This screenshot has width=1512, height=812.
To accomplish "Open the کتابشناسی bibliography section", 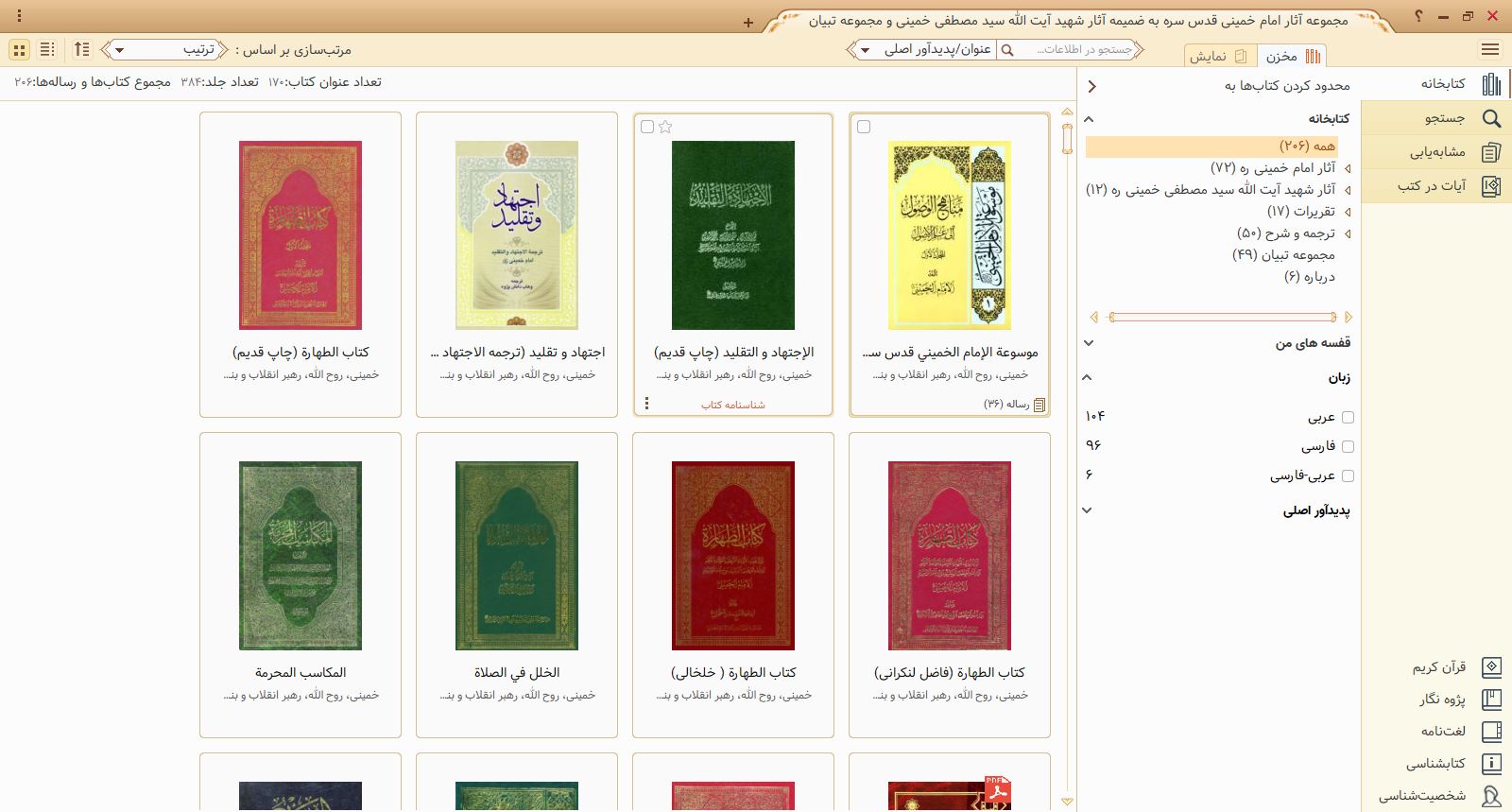I will point(1452,764).
